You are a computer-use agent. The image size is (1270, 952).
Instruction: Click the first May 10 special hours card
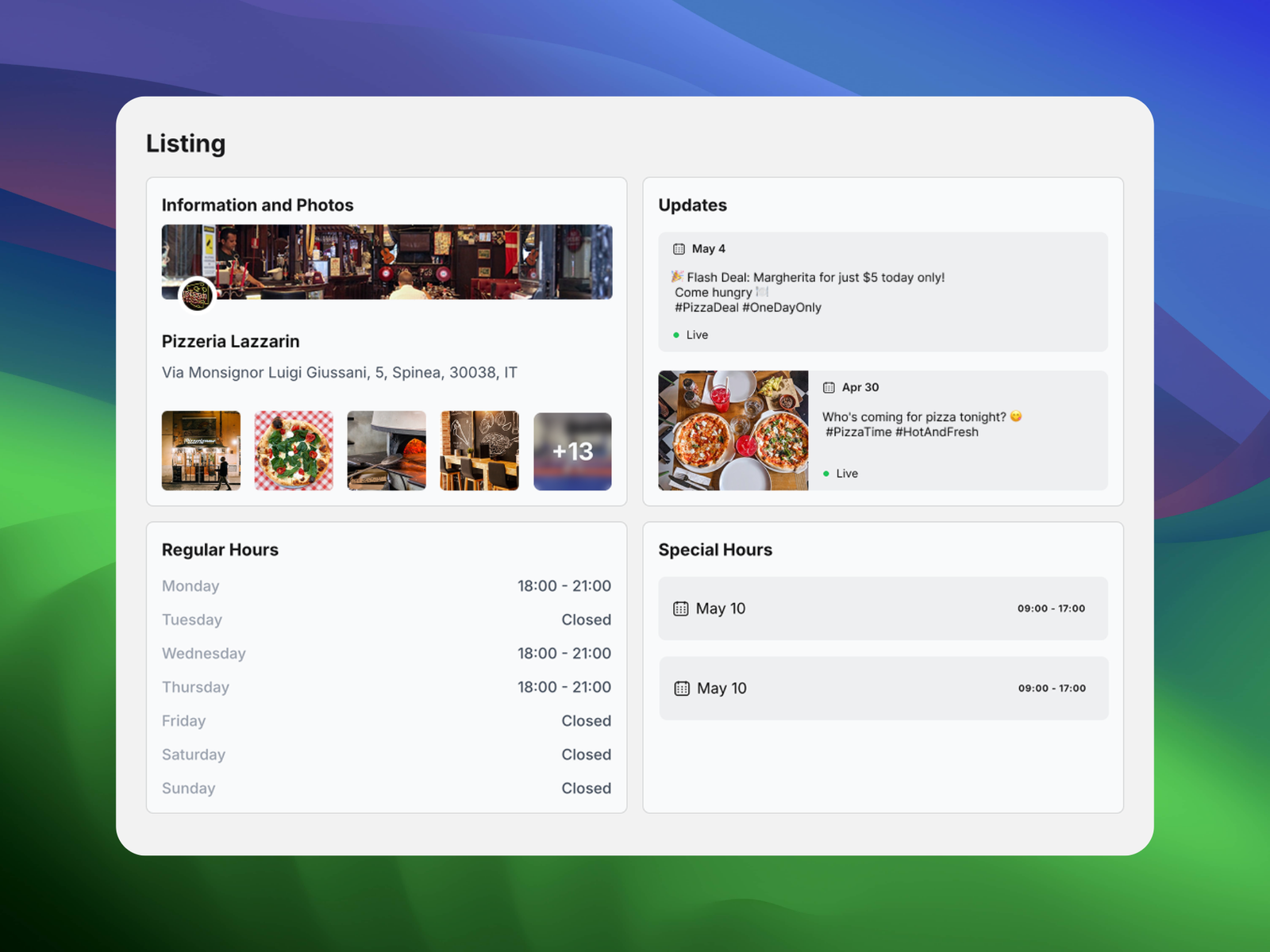coord(883,608)
